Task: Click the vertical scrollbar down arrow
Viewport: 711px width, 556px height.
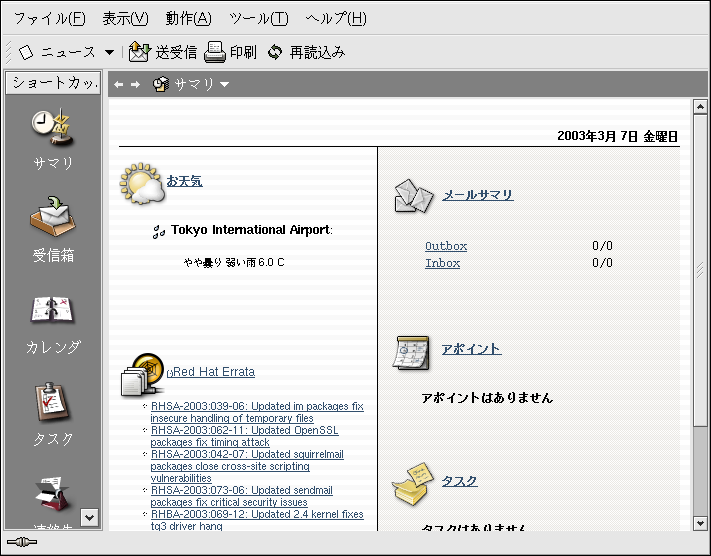Action: click(x=700, y=523)
